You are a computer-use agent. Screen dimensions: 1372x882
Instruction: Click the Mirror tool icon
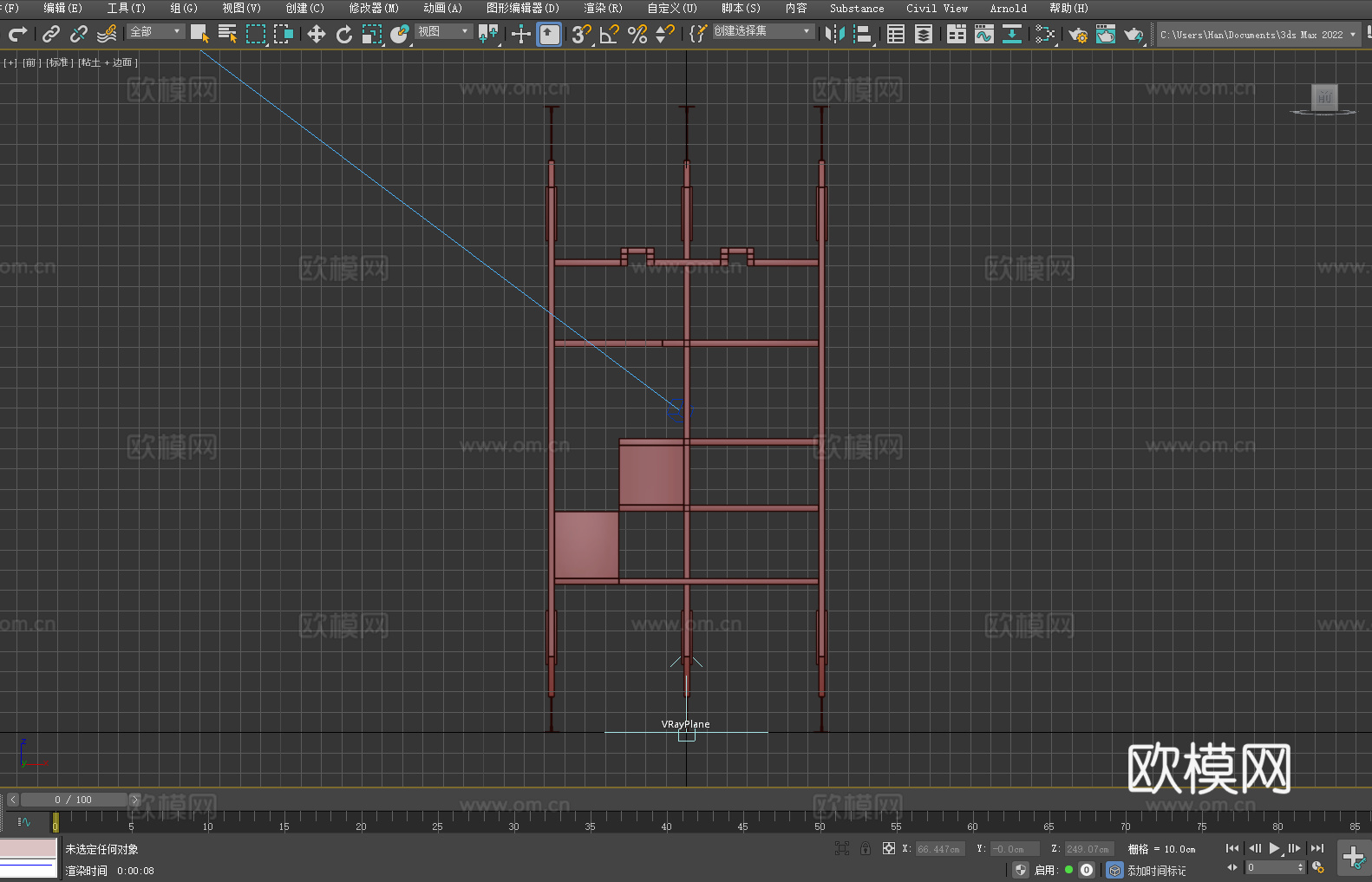[834, 34]
